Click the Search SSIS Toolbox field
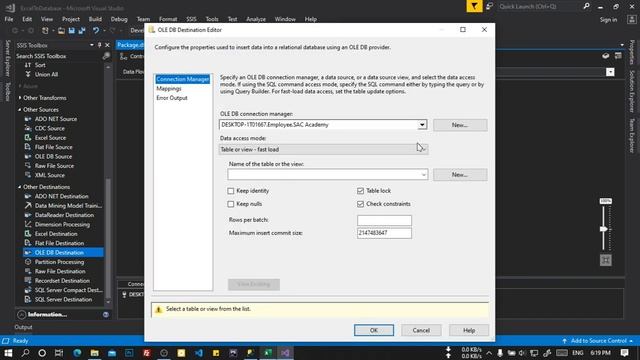 click(x=58, y=56)
